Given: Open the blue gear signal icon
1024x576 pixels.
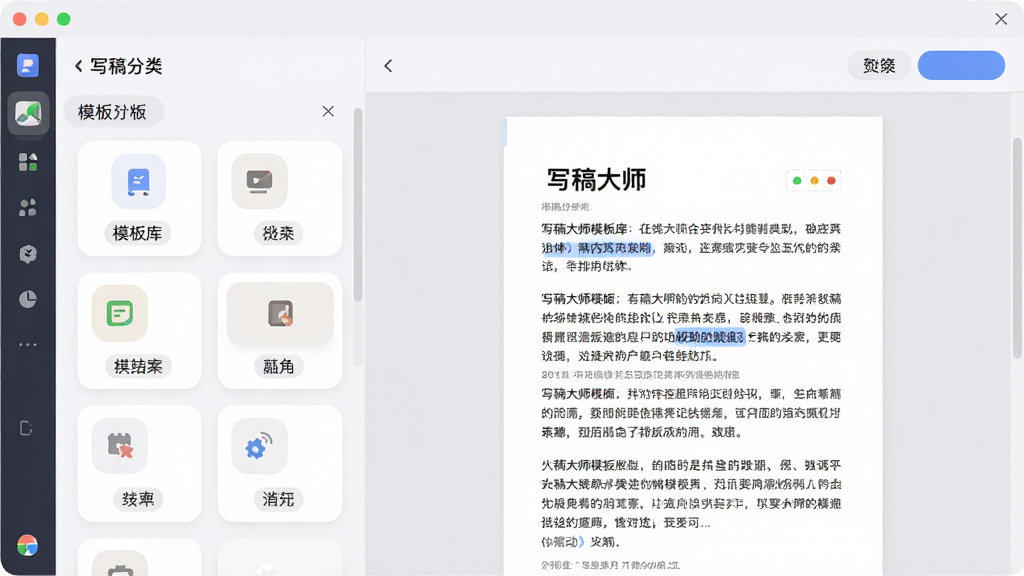Looking at the screenshot, I should 259,446.
